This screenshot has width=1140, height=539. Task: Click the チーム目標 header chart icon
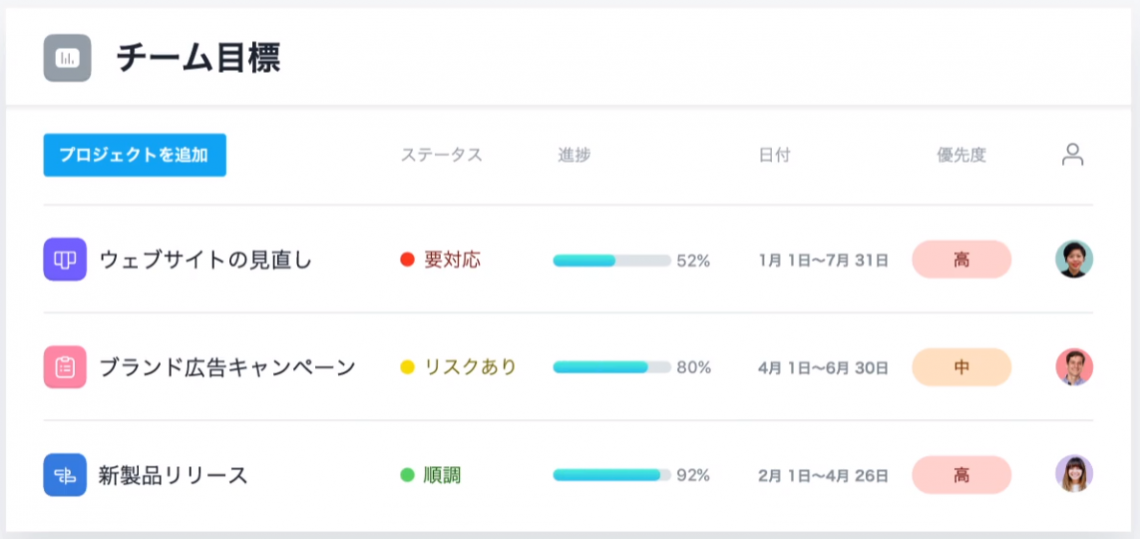click(67, 58)
